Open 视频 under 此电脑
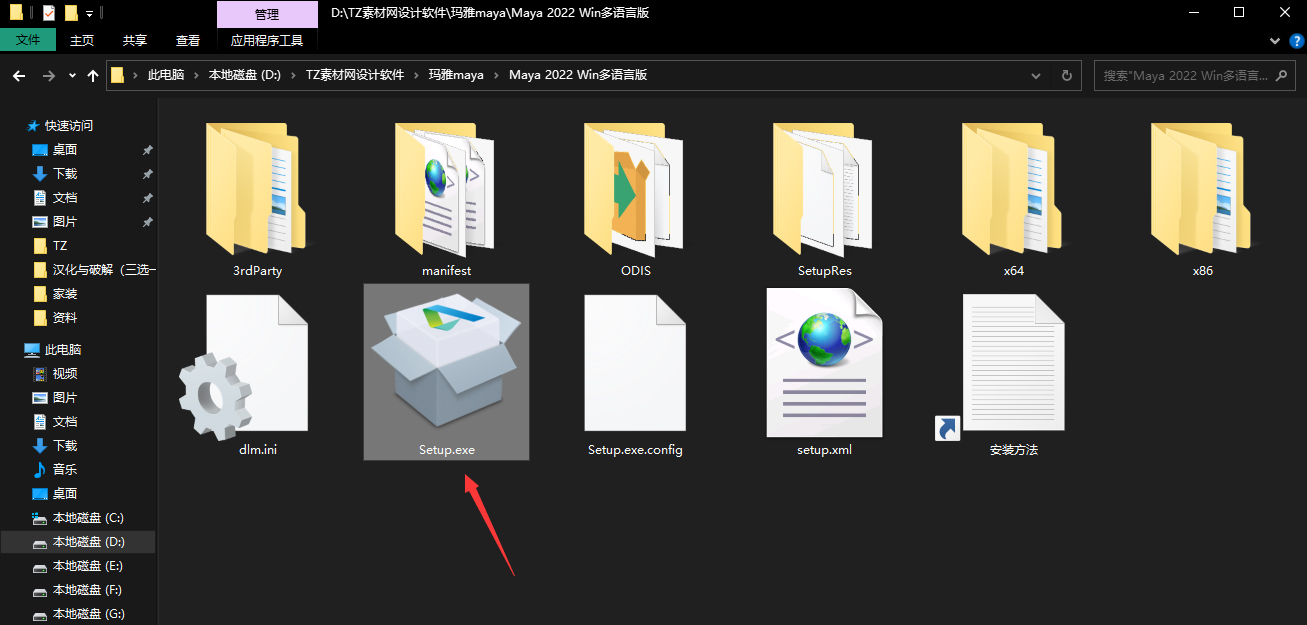The width and height of the screenshot is (1307, 625). coord(65,374)
